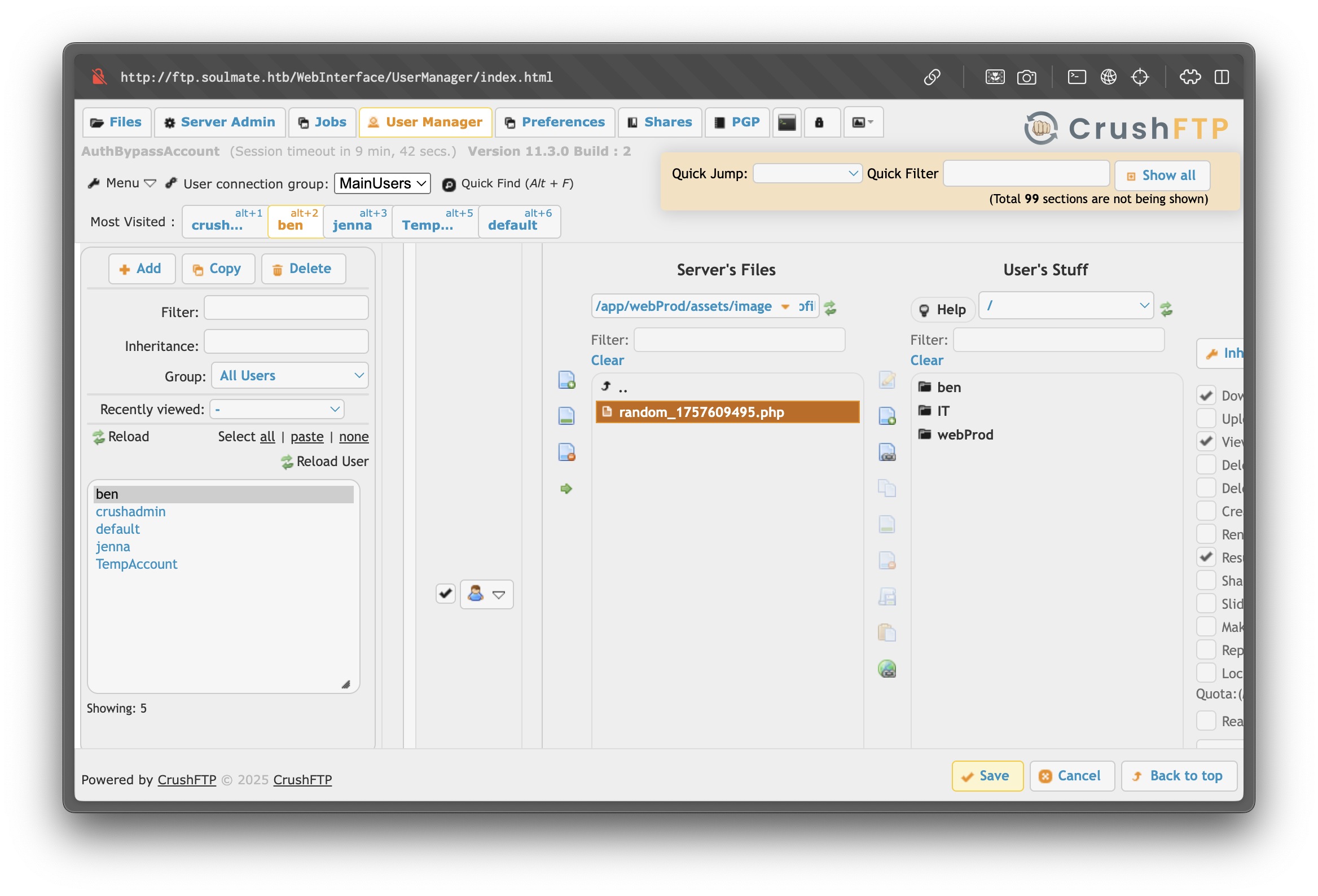Click the camera screenshot icon in browser toolbar

point(1026,77)
